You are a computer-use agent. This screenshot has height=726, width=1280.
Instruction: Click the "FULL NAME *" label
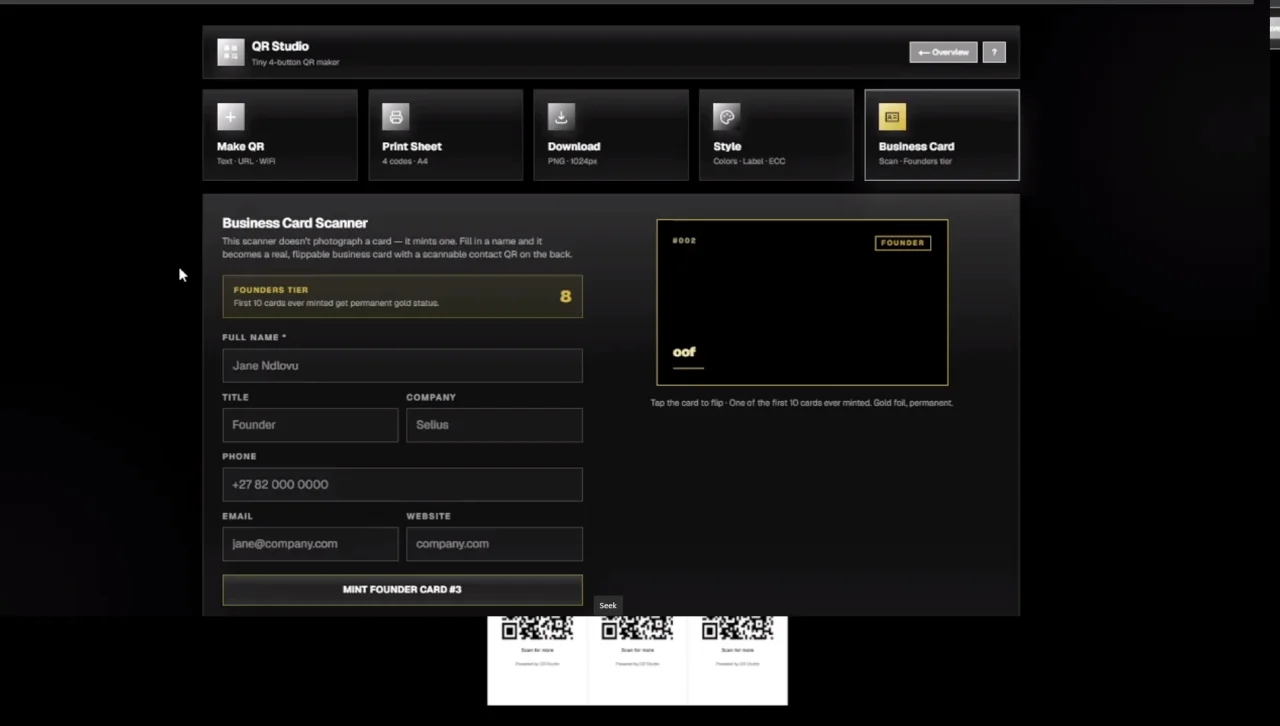pos(254,337)
